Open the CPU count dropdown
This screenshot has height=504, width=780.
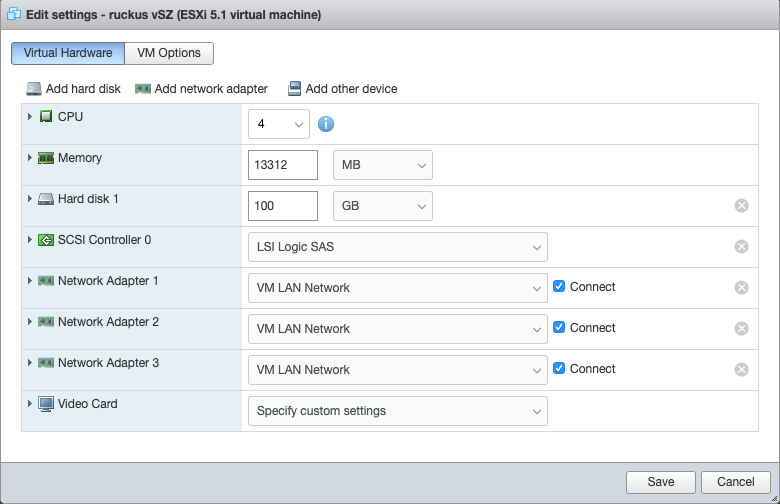[279, 124]
